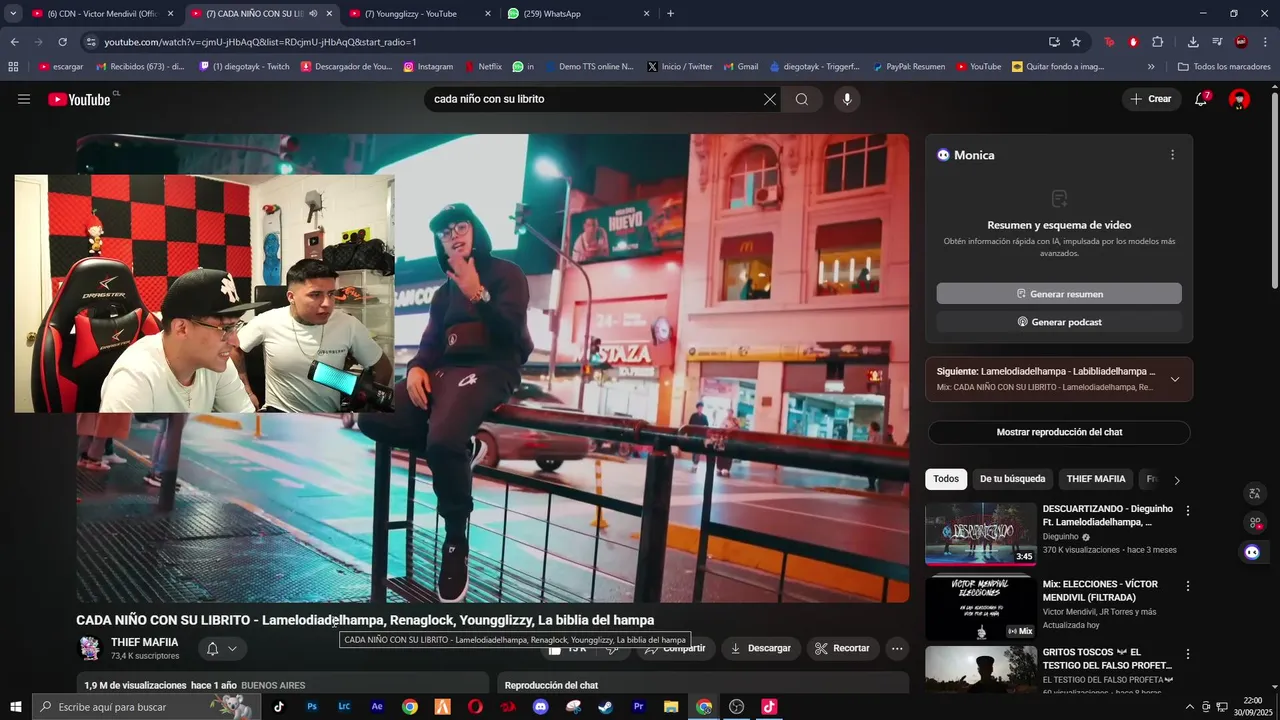1280x720 pixels.
Task: Open Twitch bookmark diegotayk
Action: pyautogui.click(x=245, y=67)
